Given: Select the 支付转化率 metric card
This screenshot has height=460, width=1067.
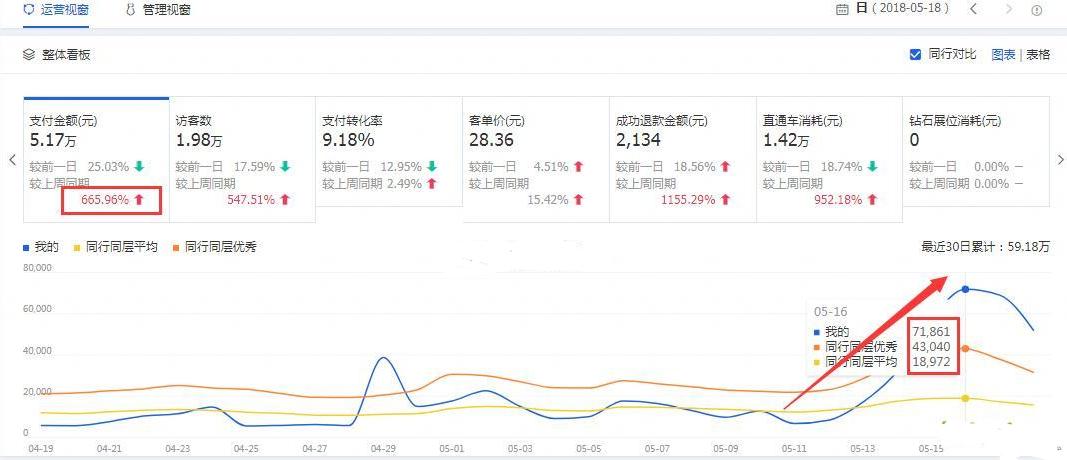Looking at the screenshot, I should (x=389, y=152).
